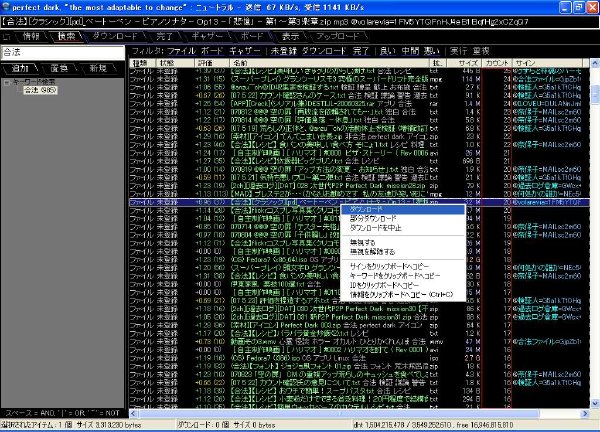Viewport: 600px width, 432px height.
Task: Select the DESTIJL-20060325.rar row
Action: click(x=359, y=103)
